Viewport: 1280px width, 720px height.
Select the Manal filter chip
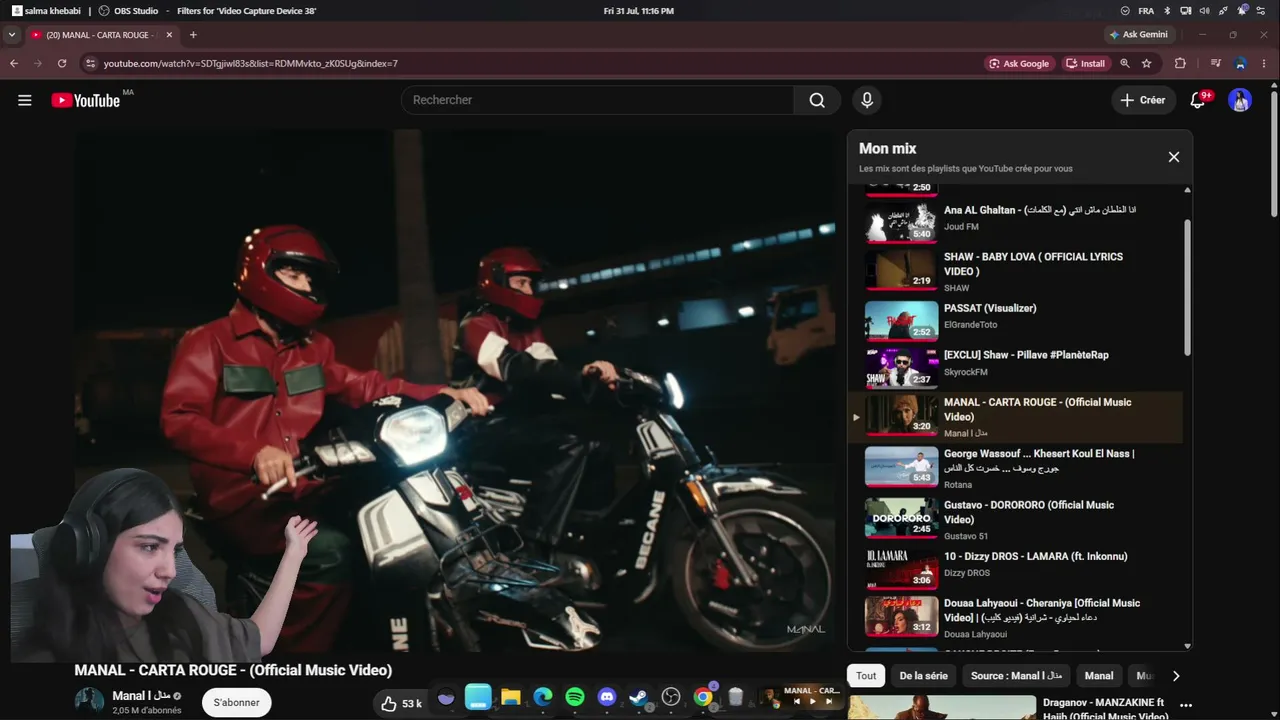[x=1099, y=676]
